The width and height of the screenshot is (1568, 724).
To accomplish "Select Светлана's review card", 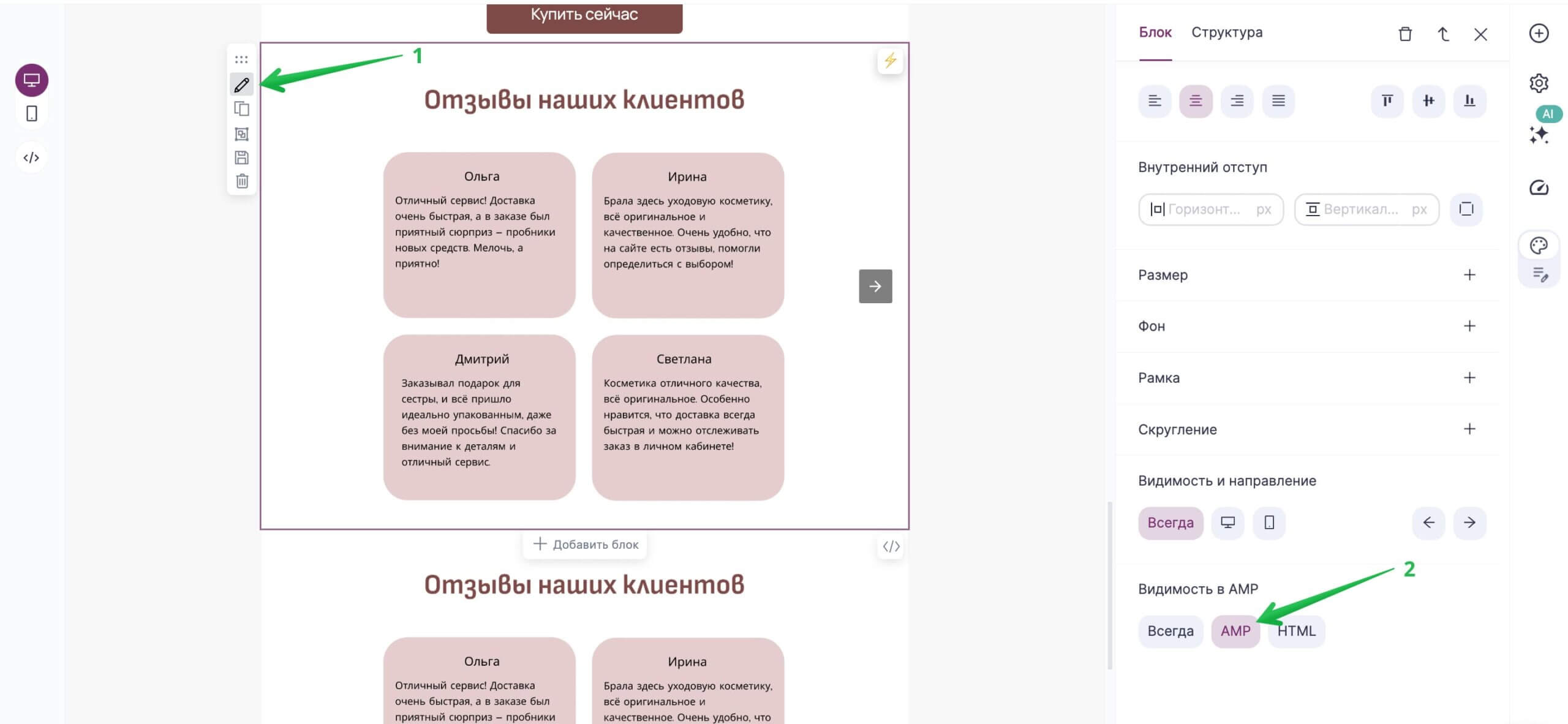I will (x=688, y=418).
